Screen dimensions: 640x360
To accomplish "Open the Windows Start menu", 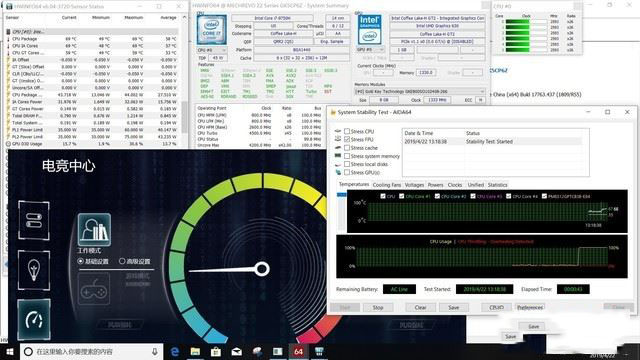I will click(x=10, y=351).
